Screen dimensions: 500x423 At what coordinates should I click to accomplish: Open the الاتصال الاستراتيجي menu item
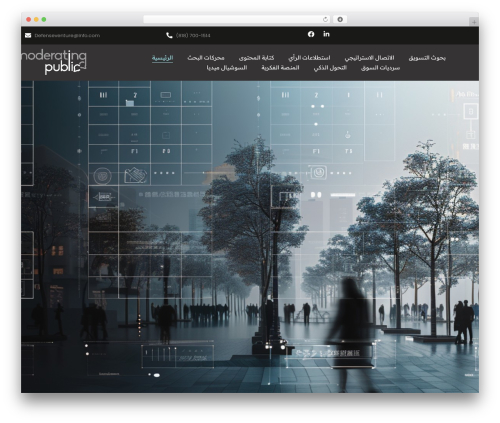click(369, 58)
